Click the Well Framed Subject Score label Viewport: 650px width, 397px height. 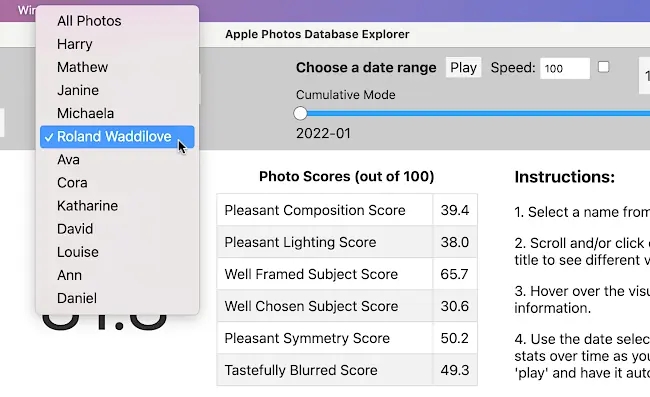[311, 274]
